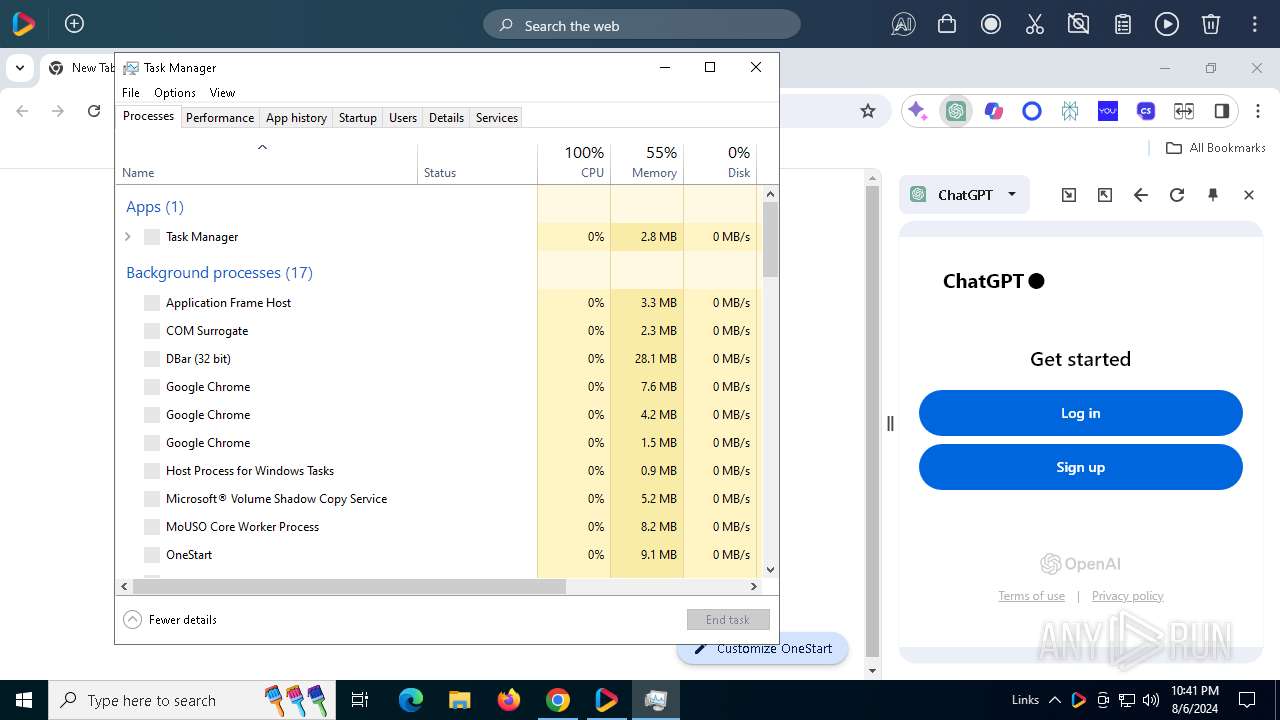Click the split view arrows extension icon

tap(1184, 111)
